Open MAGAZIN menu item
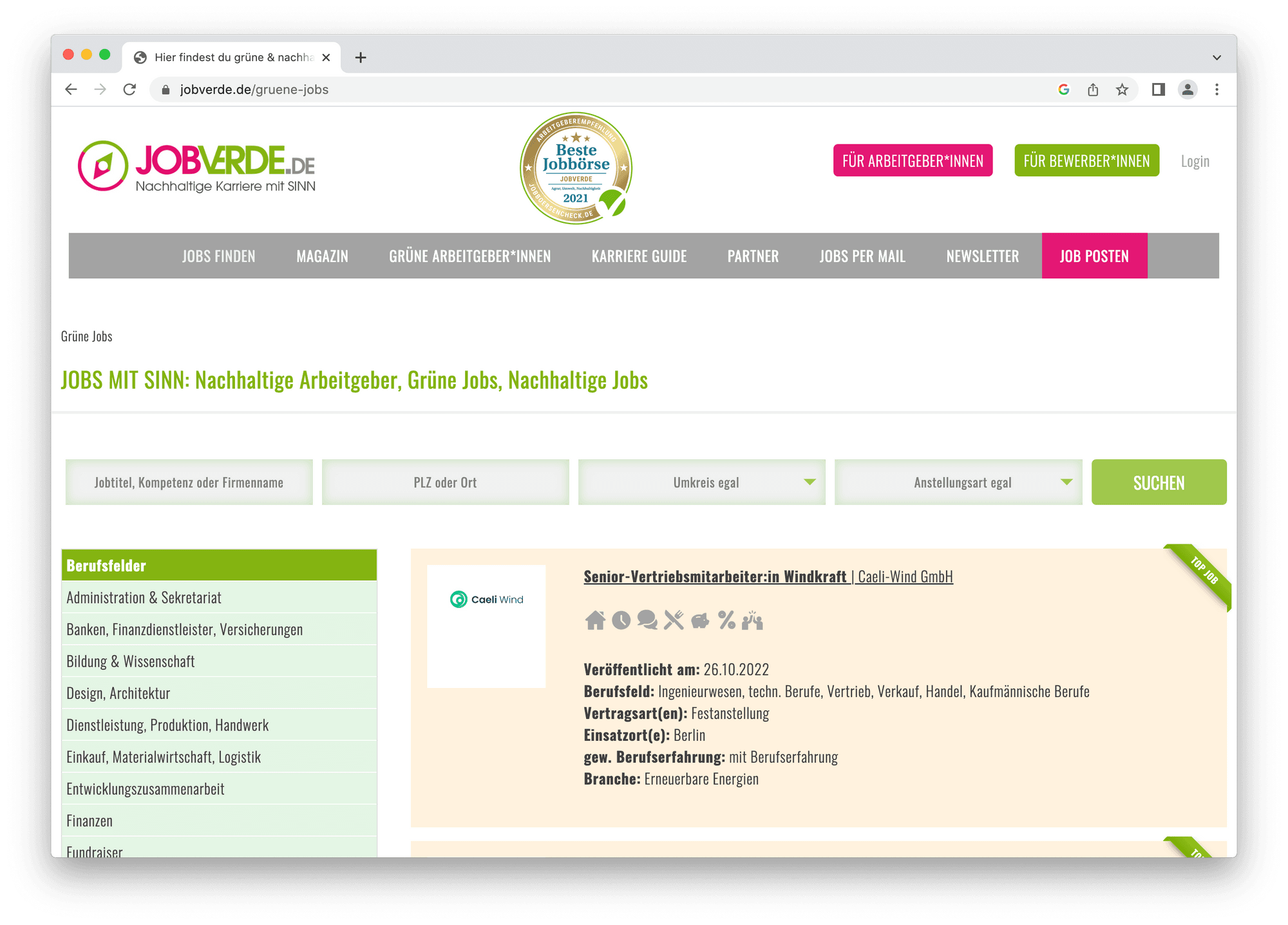Viewport: 1288px width, 925px height. (322, 256)
